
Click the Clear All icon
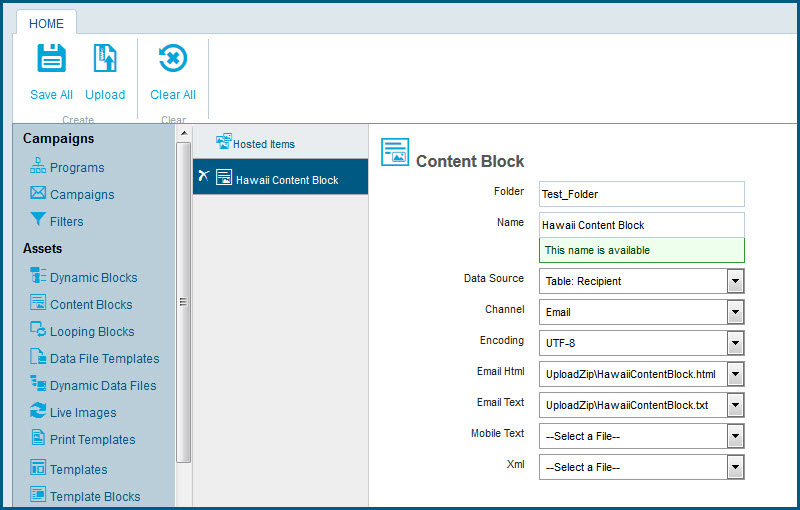point(173,59)
